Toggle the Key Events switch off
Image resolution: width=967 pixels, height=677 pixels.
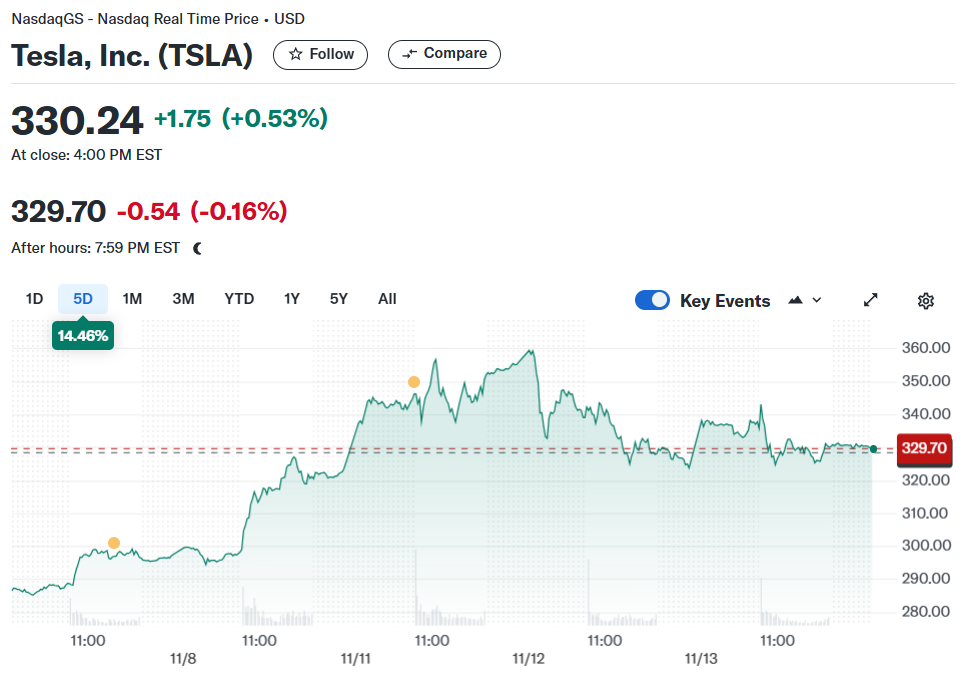652,300
